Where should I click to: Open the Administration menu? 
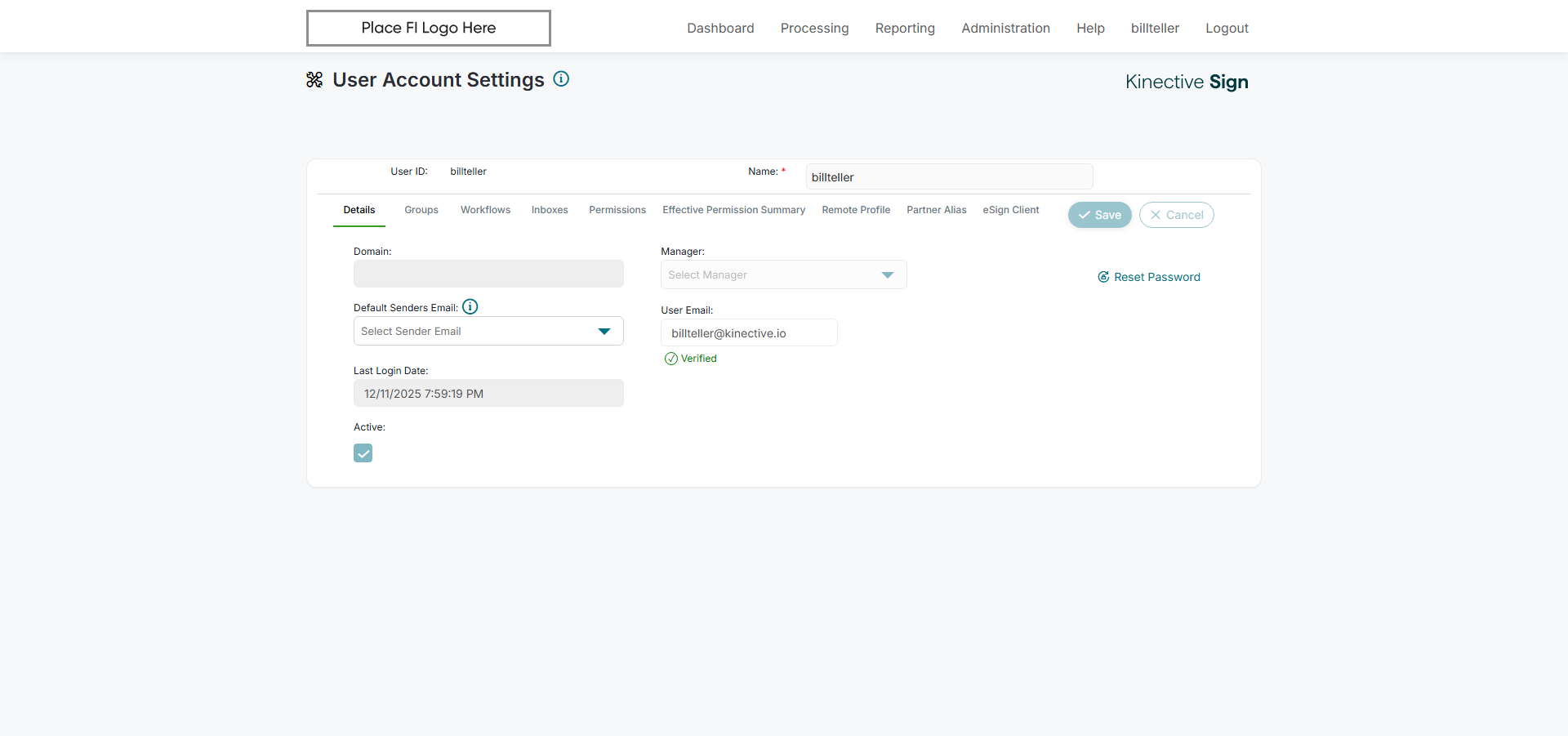1006,28
